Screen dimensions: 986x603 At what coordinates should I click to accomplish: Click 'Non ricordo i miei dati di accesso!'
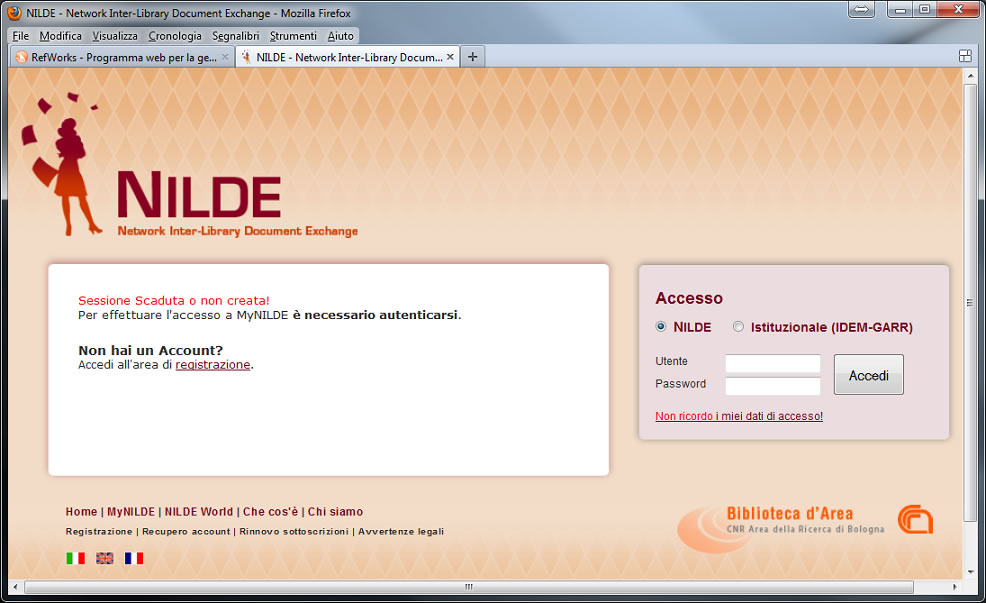click(x=739, y=416)
